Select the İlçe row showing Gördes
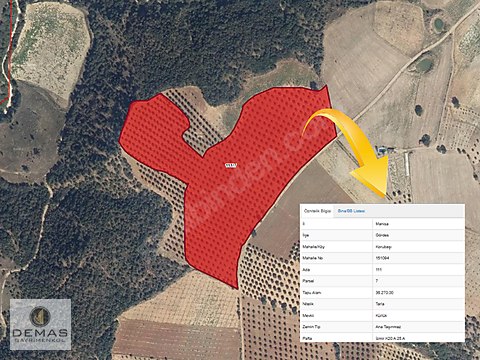Screen dimensions: 480x360 pos(382,235)
